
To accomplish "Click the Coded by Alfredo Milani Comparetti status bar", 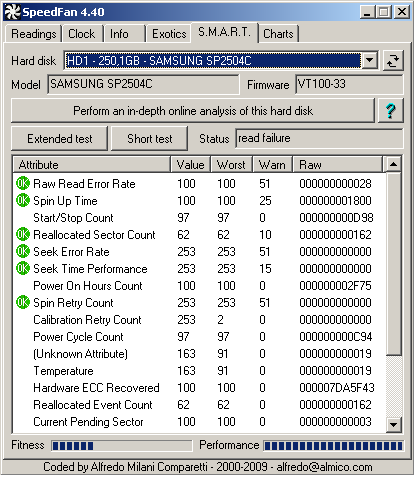I will (x=207, y=467).
